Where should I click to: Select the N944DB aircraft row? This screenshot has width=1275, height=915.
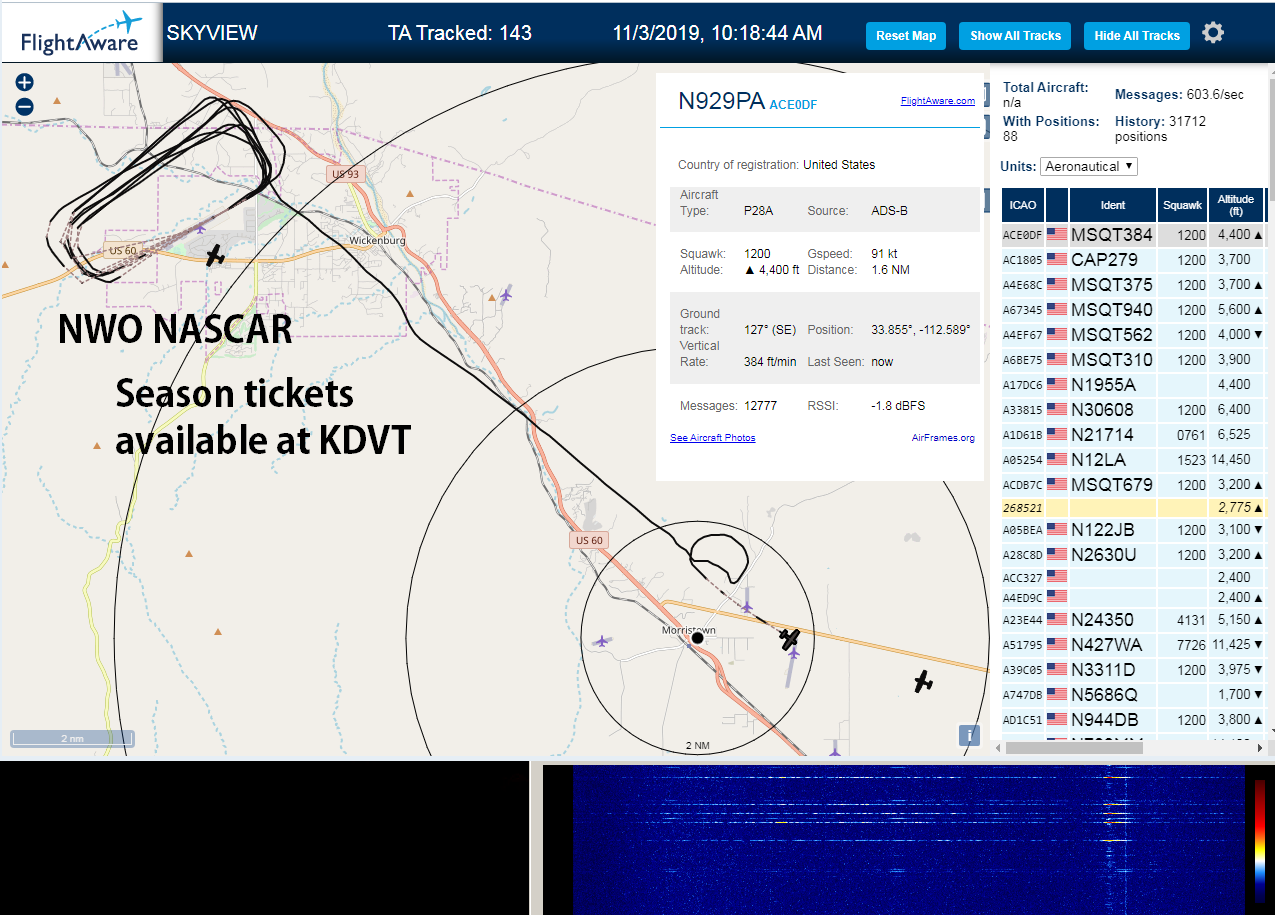click(x=1133, y=720)
